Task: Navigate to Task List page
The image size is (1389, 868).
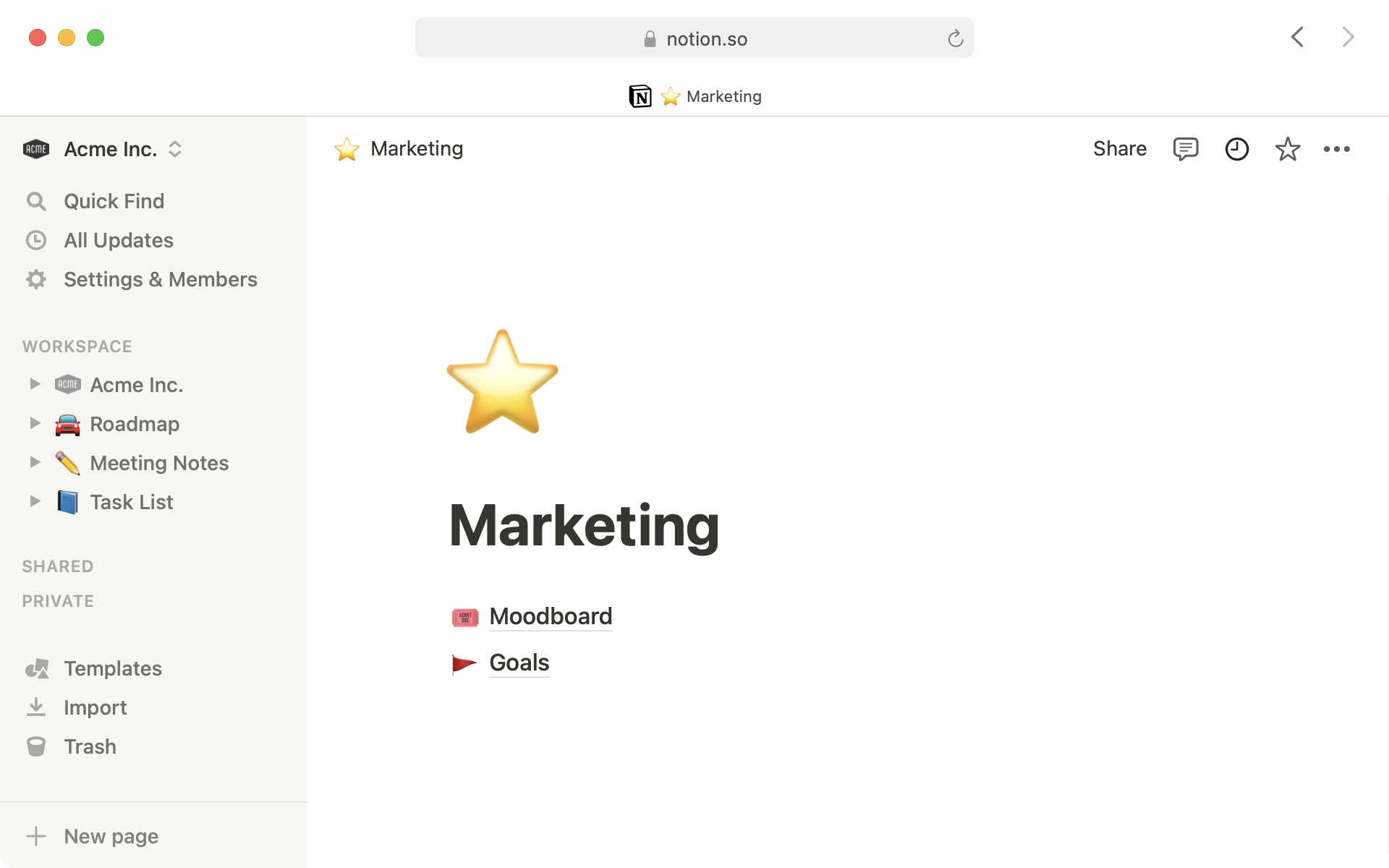Action: 131,502
